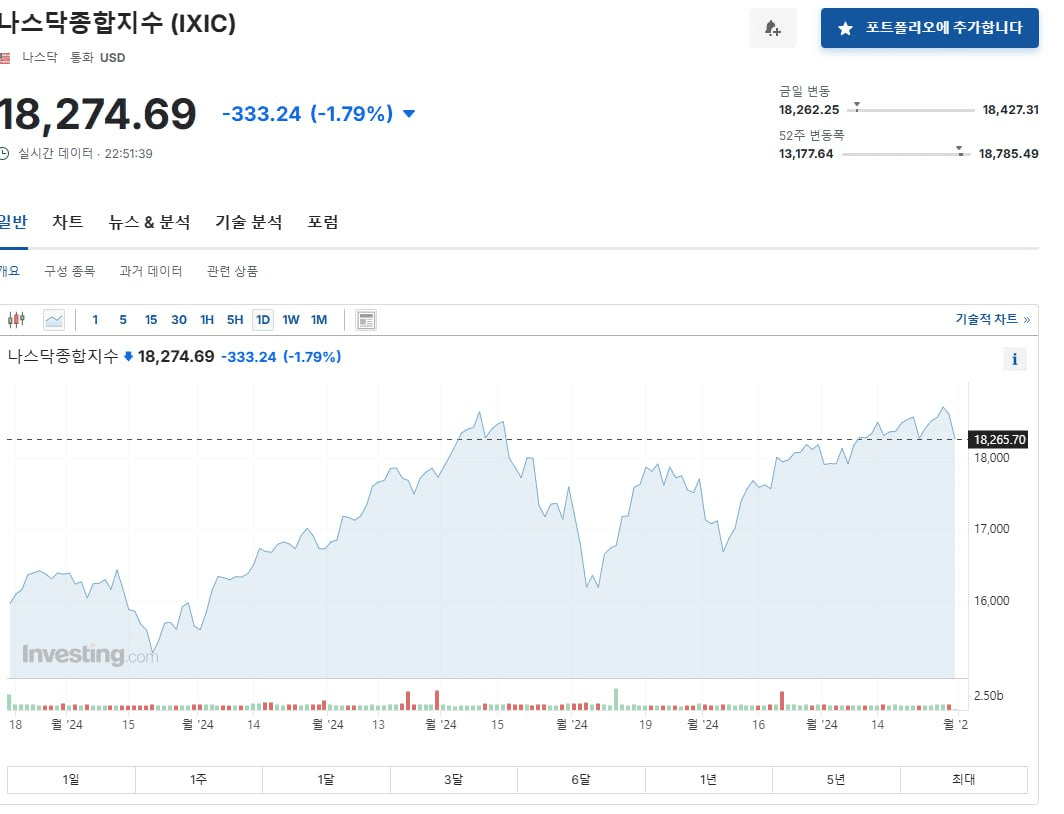The height and width of the screenshot is (814, 1064).
Task: Select the 1M interval
Action: point(319,319)
